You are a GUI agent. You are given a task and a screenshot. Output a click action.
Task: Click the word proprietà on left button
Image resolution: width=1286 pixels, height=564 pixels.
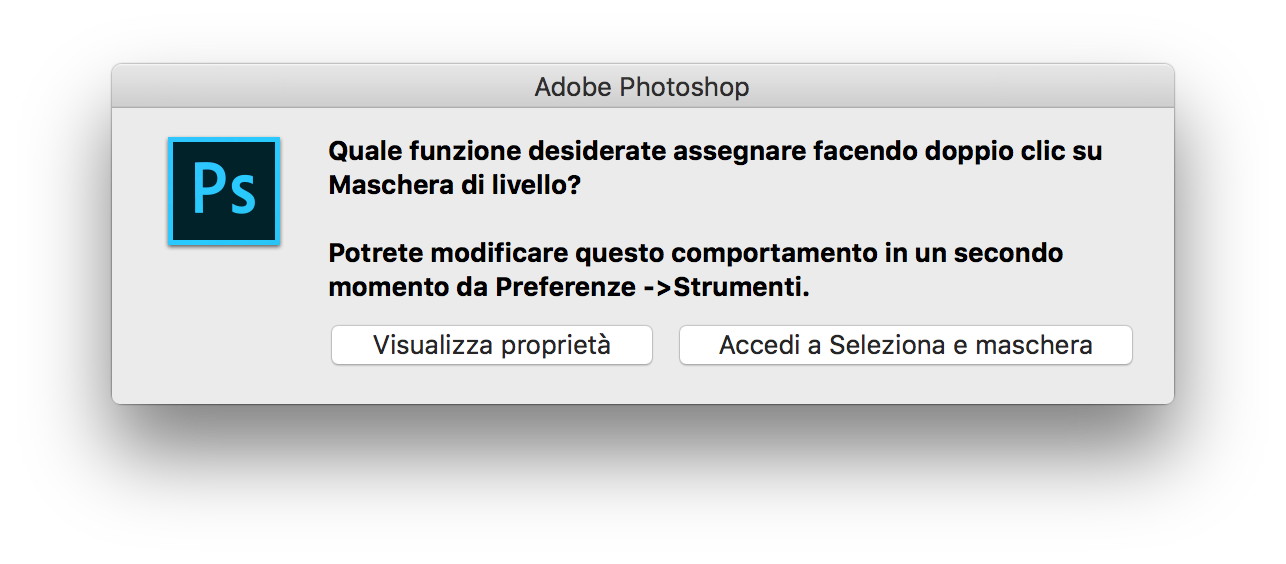click(x=555, y=345)
